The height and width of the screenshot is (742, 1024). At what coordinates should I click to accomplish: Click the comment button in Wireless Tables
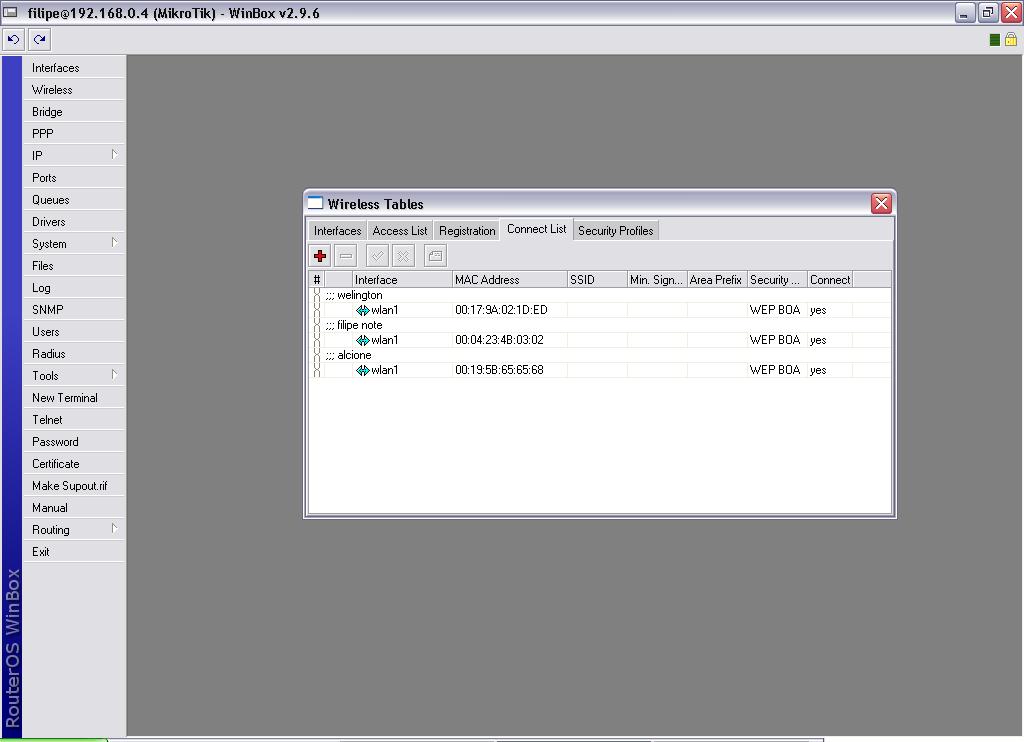click(x=435, y=256)
